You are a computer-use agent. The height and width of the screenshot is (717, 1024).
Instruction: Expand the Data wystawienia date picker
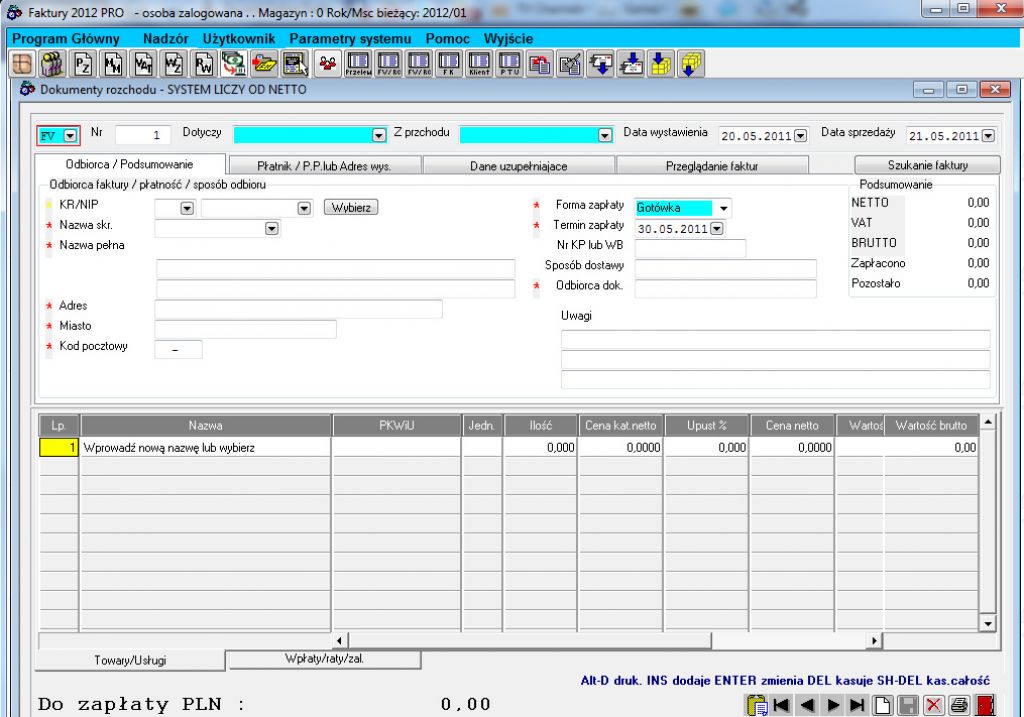tap(801, 136)
